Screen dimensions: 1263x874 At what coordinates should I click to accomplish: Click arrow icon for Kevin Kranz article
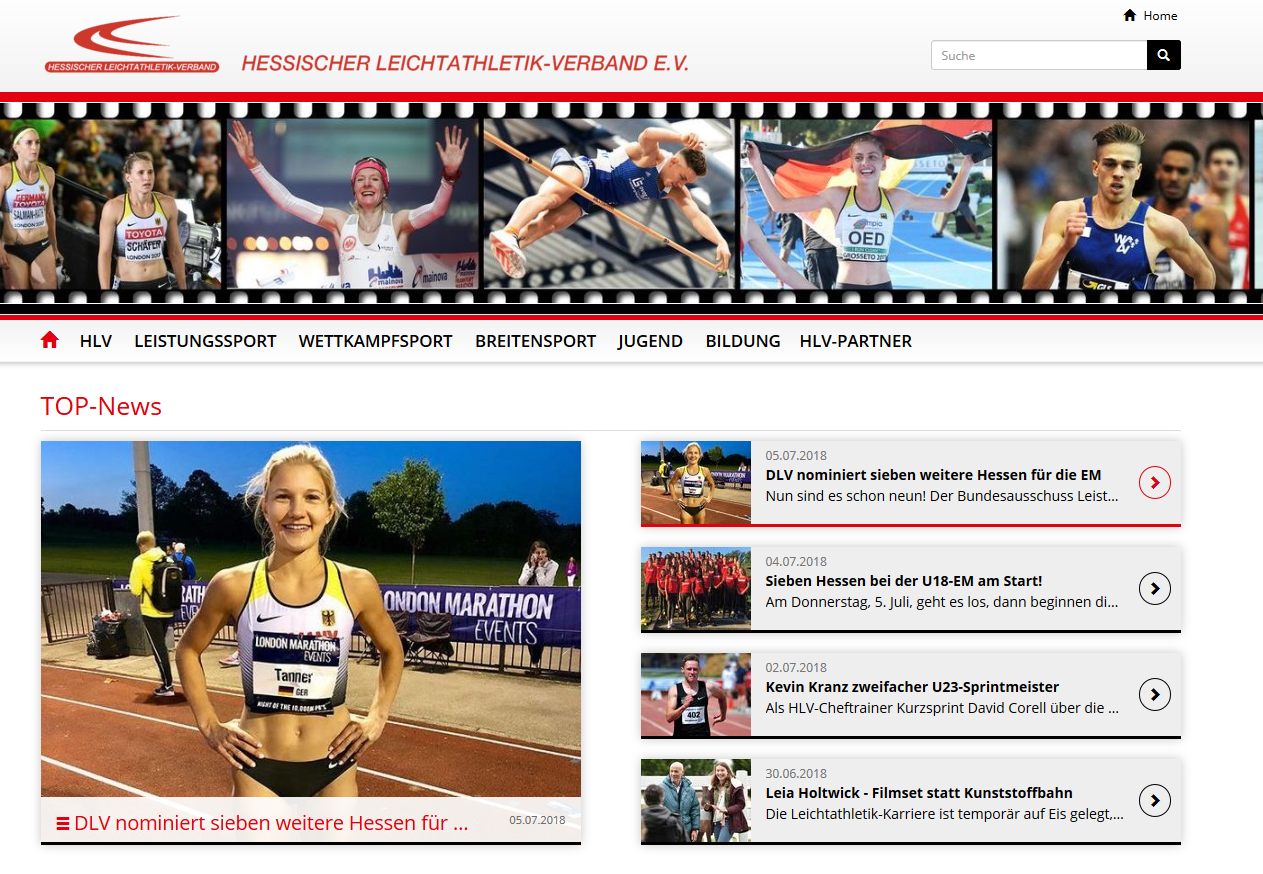[x=1154, y=694]
